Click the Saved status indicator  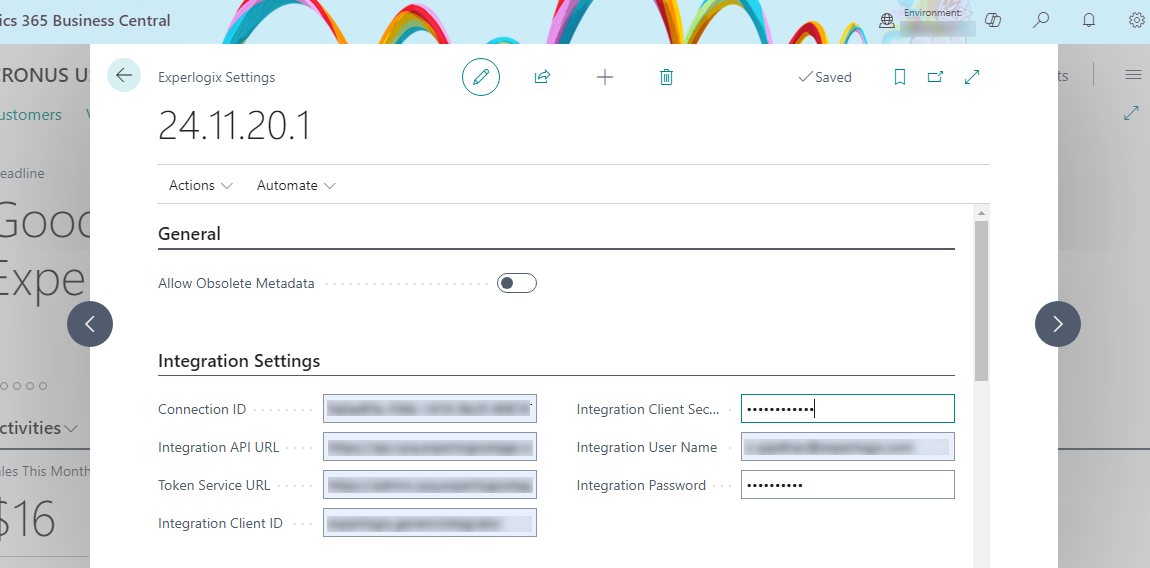(x=825, y=77)
